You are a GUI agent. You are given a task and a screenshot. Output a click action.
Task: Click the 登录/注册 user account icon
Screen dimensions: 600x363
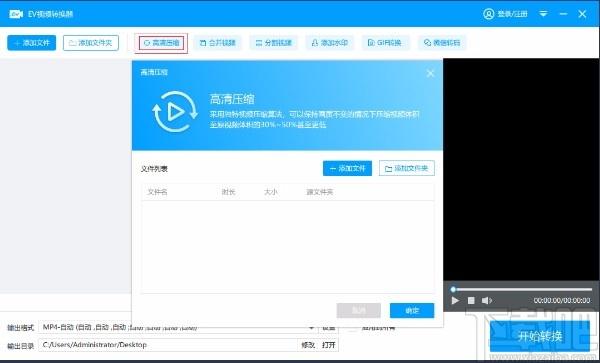coord(489,14)
